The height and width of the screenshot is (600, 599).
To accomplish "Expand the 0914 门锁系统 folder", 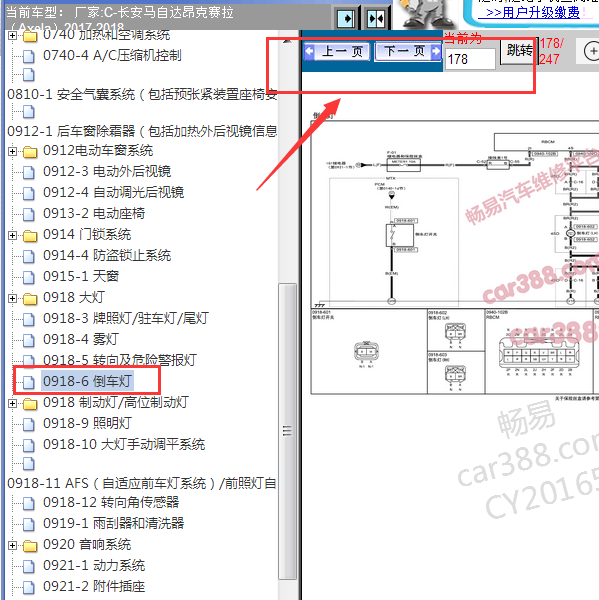I will [x=12, y=235].
